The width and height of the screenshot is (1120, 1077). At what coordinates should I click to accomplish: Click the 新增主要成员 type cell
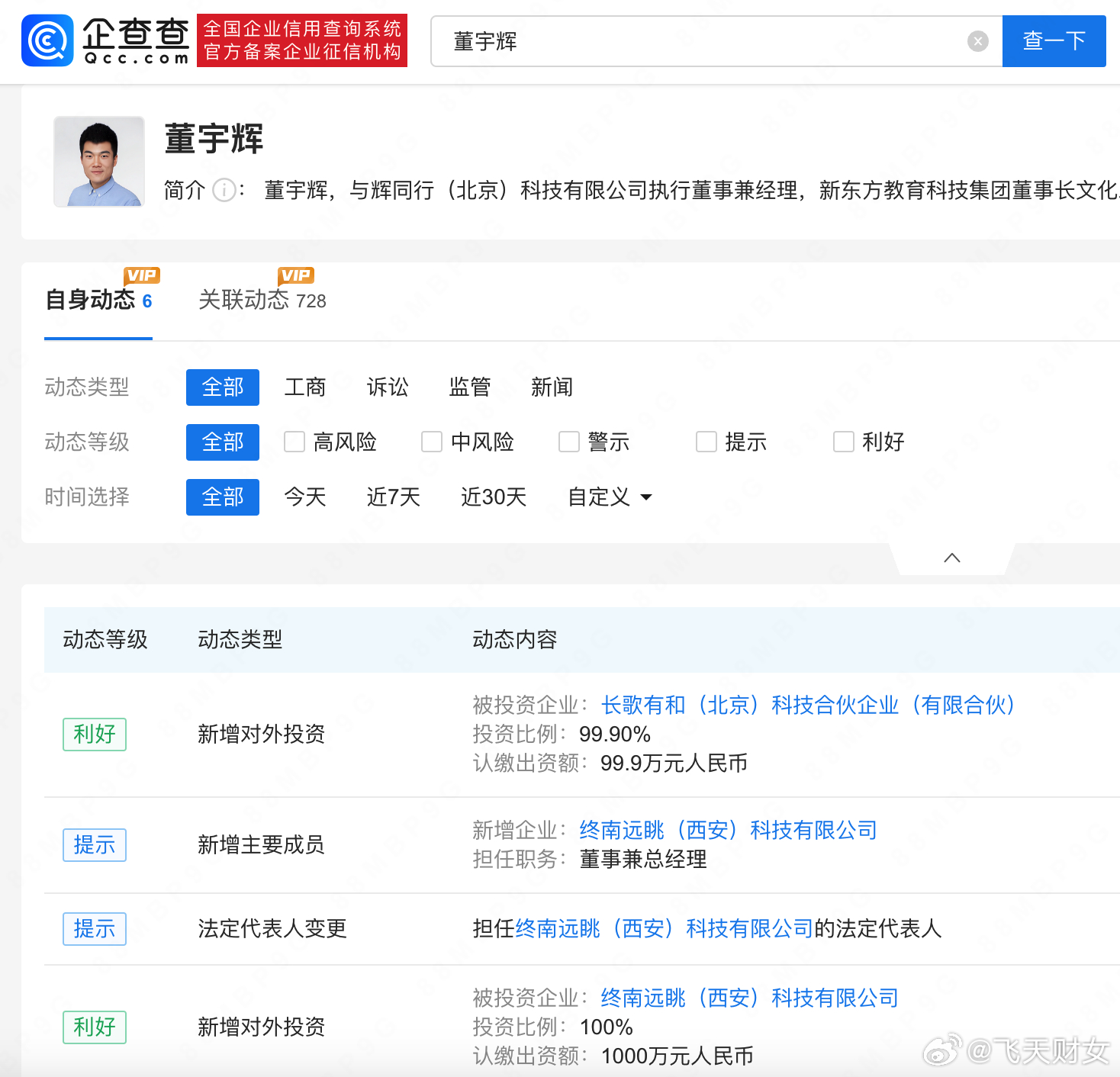[x=262, y=844]
